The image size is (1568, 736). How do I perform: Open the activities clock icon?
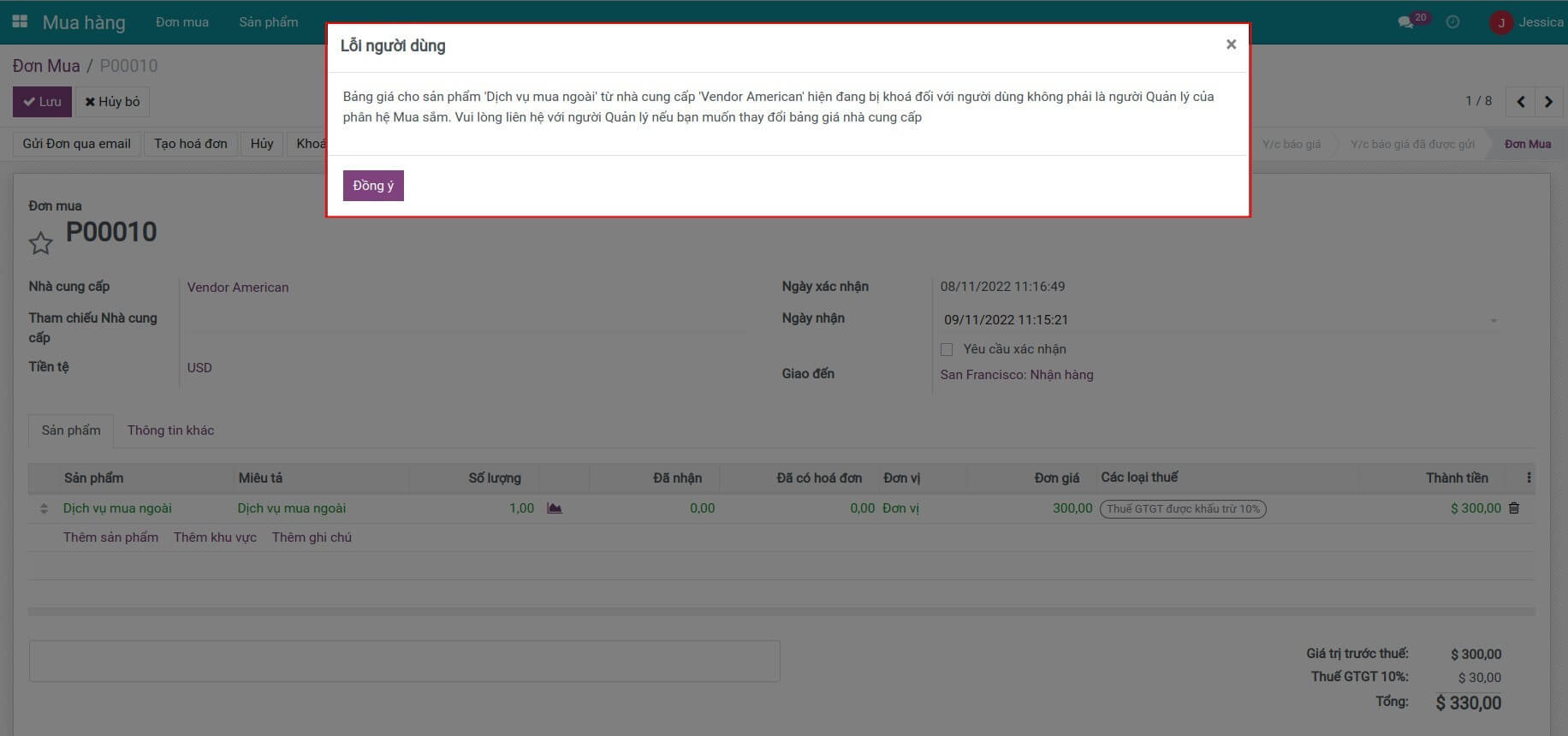click(x=1452, y=22)
